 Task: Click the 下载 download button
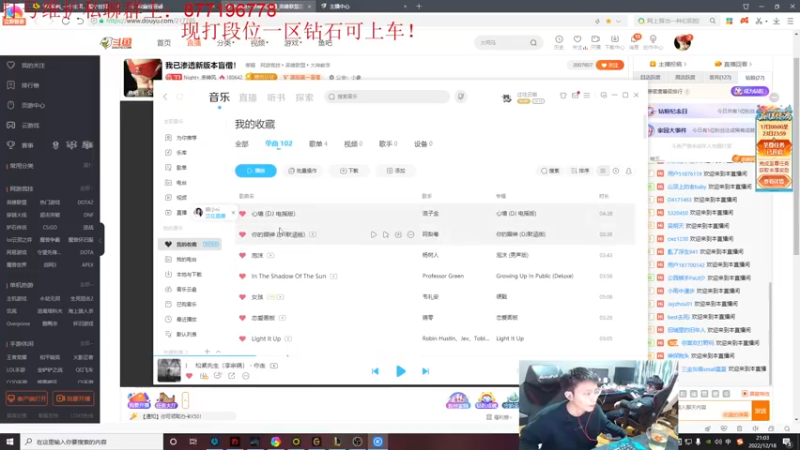coord(349,171)
